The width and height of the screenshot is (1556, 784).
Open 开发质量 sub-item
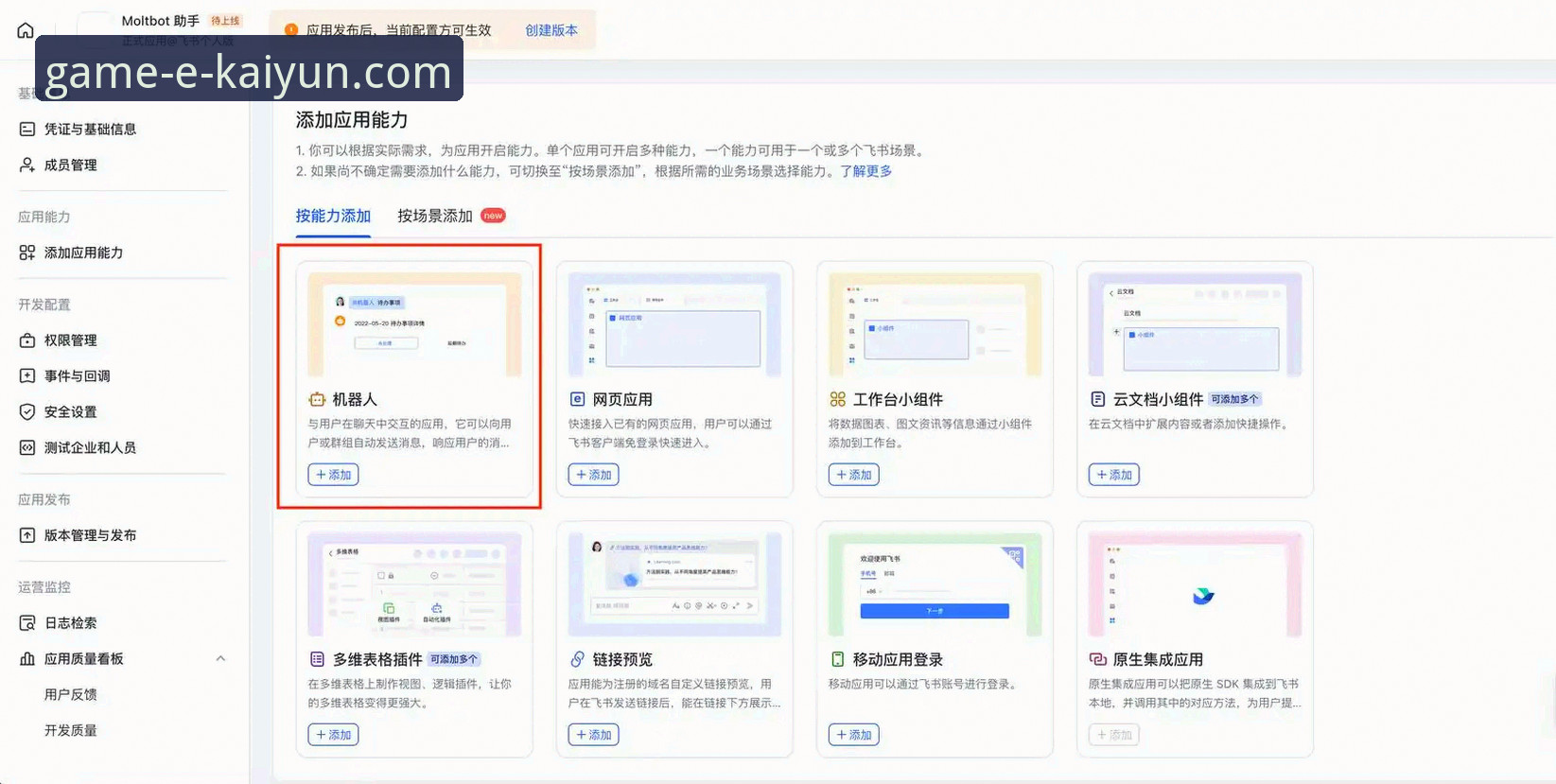coord(71,730)
